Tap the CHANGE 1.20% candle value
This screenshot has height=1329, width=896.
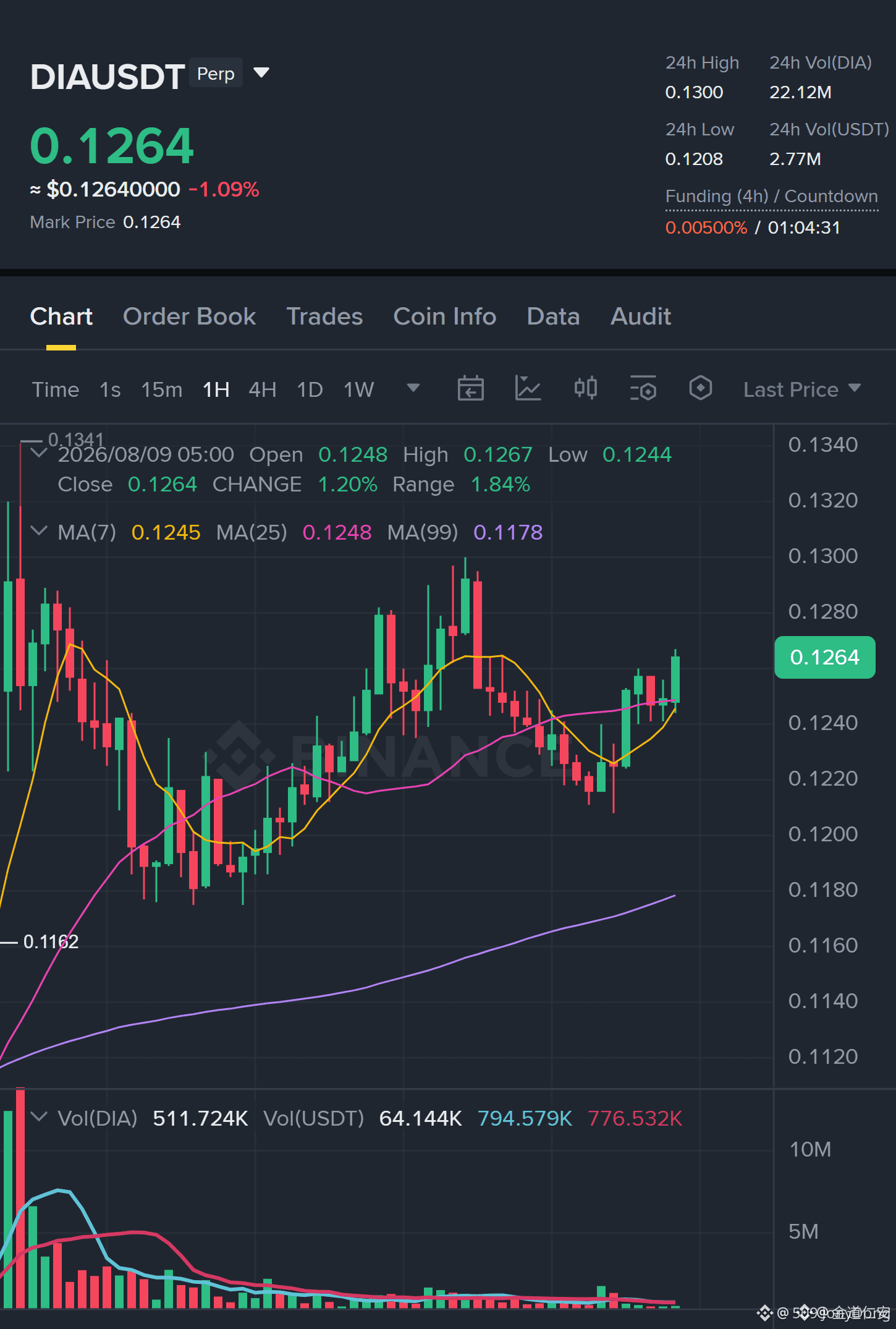(x=347, y=484)
